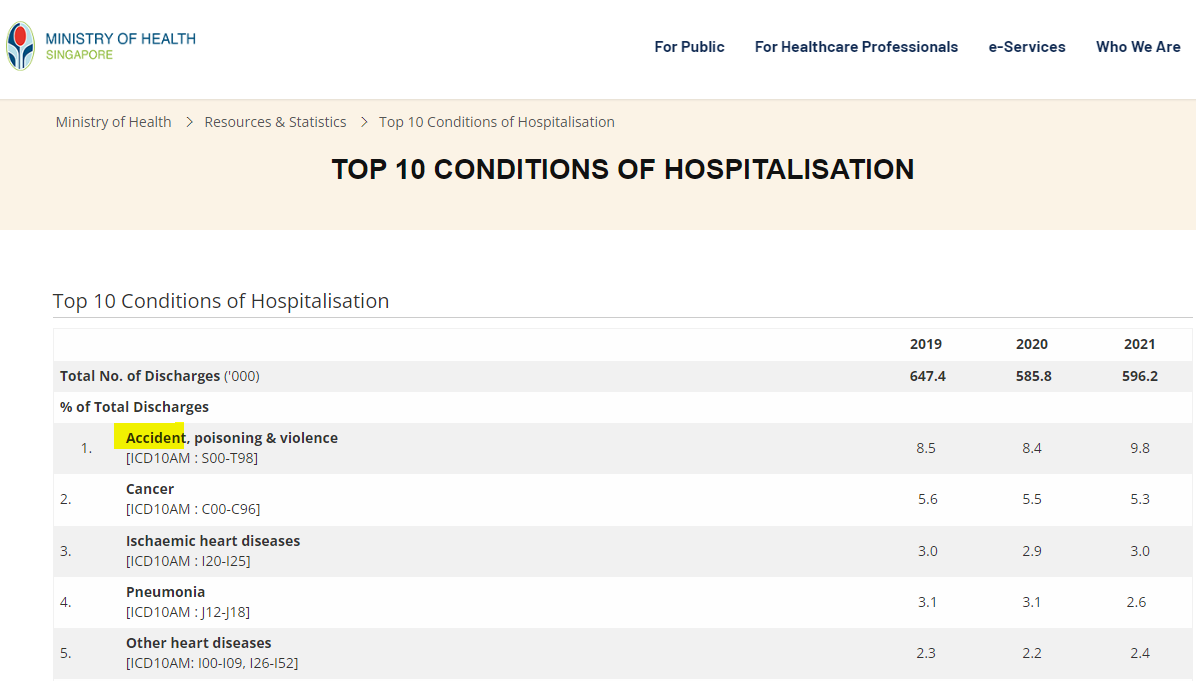Go to the Ministry of Health breadcrumb link

click(113, 122)
